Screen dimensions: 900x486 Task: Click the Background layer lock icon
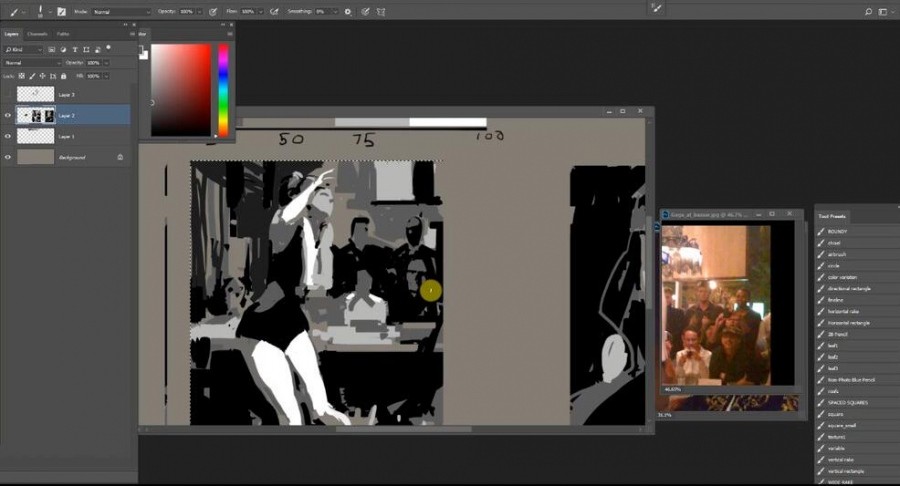click(x=120, y=157)
